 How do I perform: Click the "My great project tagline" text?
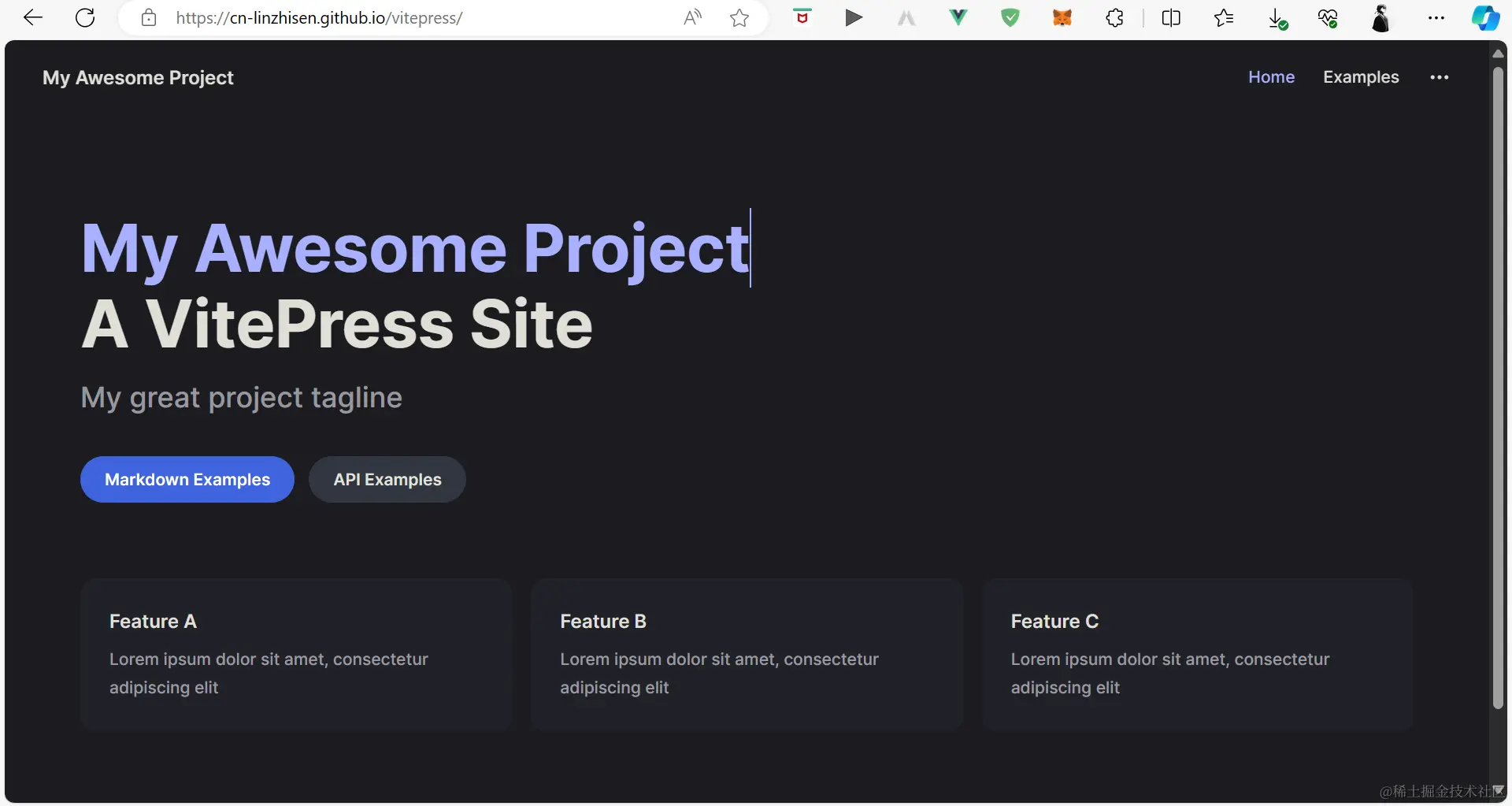coord(242,398)
